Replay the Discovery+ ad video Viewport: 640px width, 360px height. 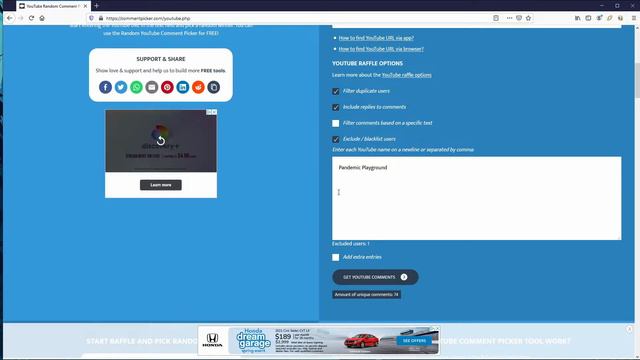click(x=161, y=141)
